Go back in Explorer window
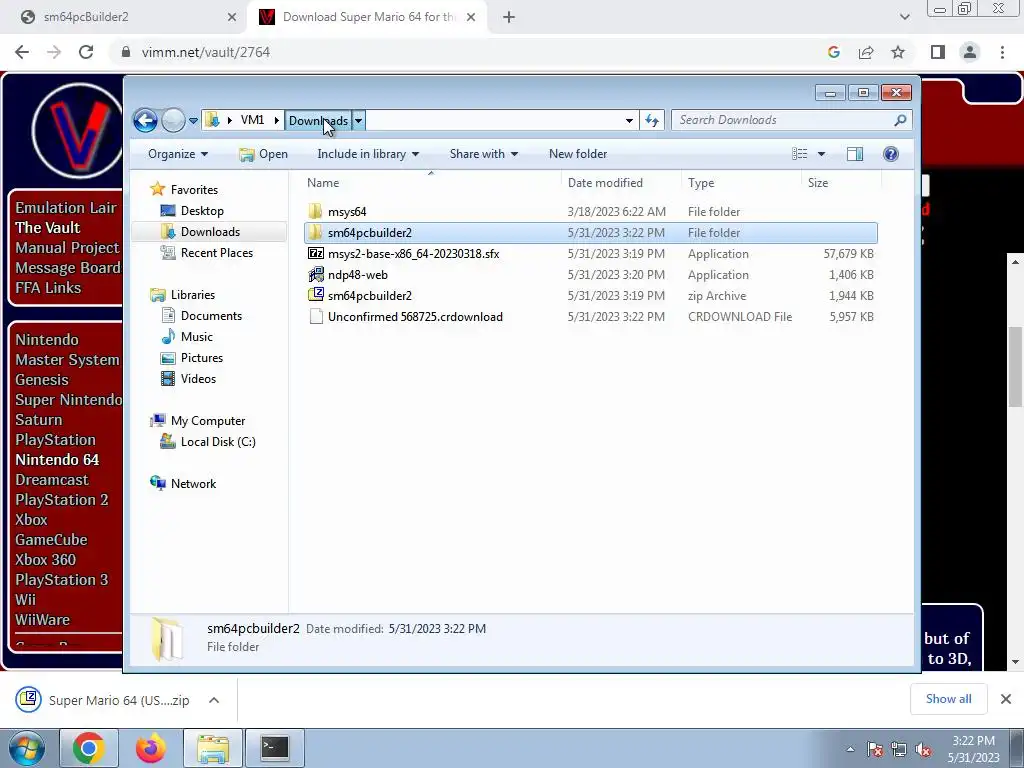The image size is (1024, 768). (x=145, y=120)
